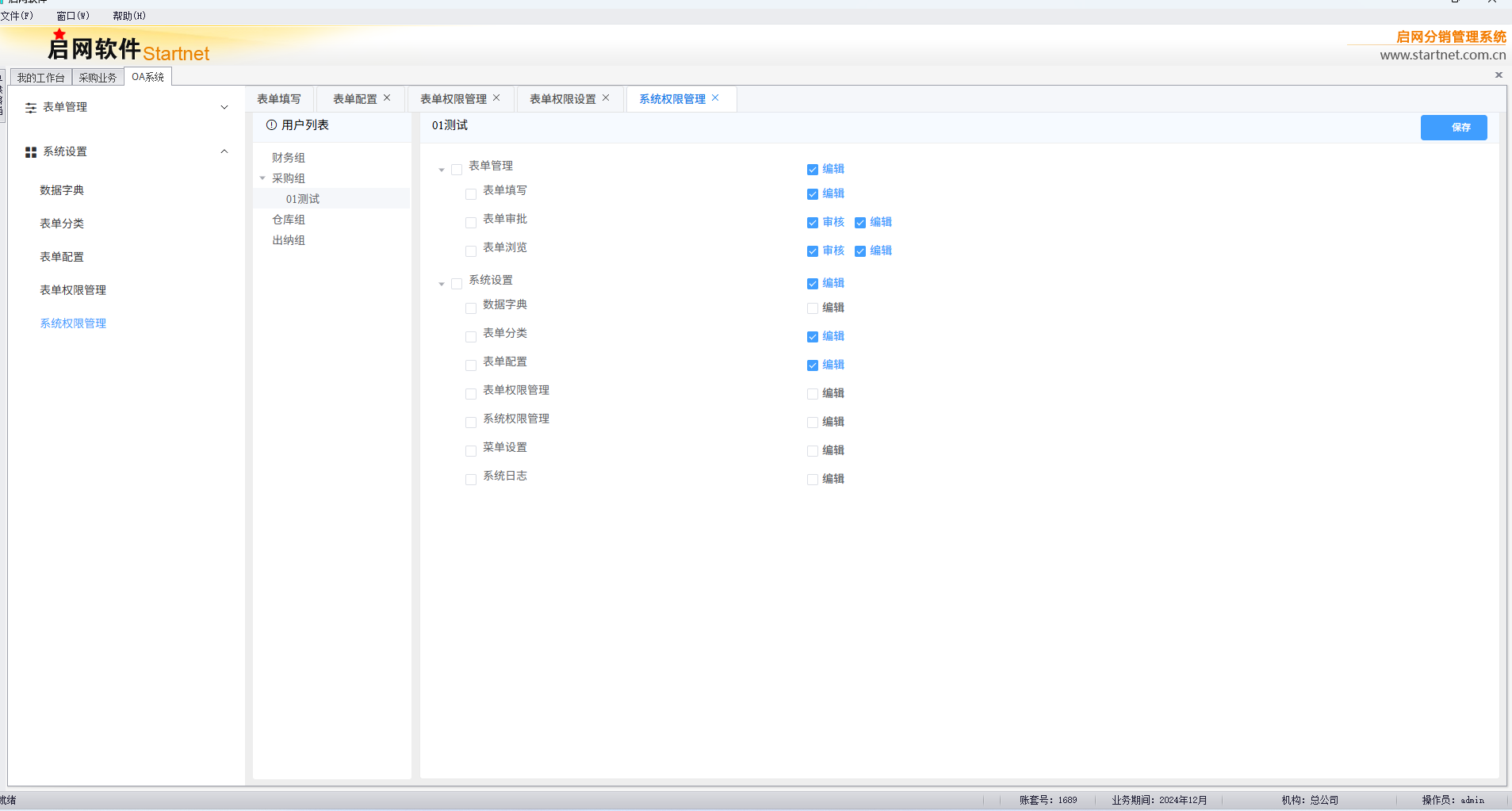The image size is (1512, 811).
Task: Select 出纳组 in user list
Action: (x=289, y=240)
